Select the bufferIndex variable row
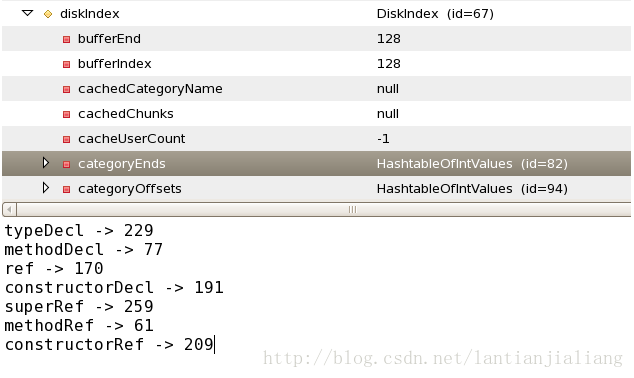Screen dimensions: 634x378 click(316, 64)
